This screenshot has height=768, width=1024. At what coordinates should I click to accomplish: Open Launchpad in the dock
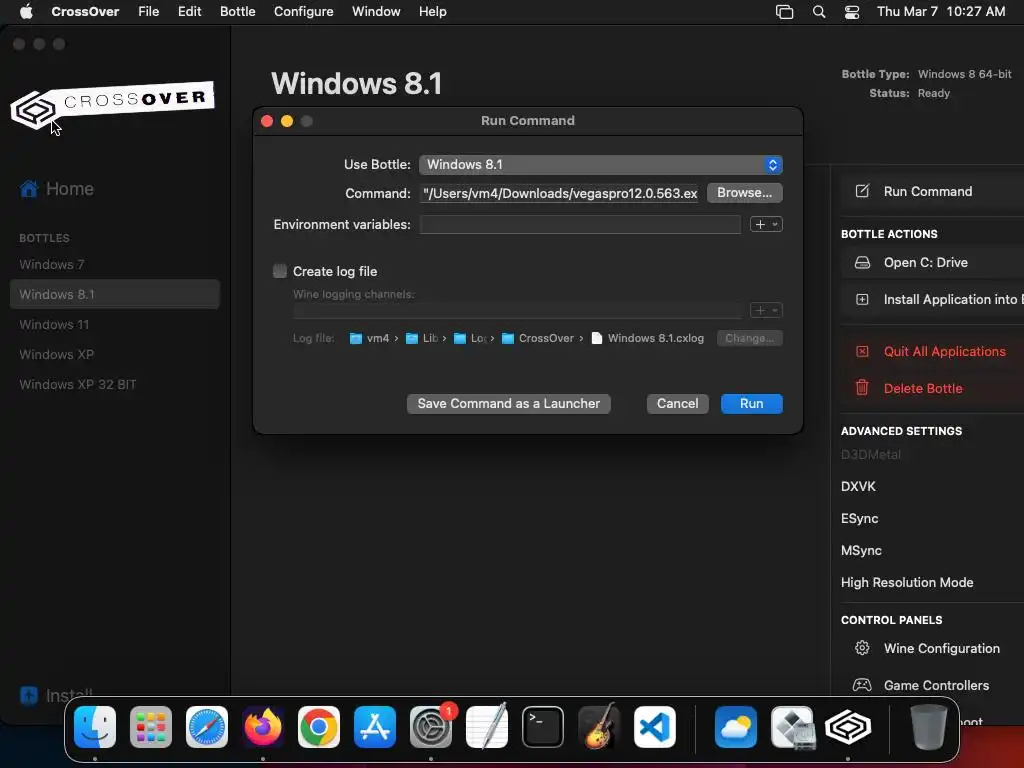pos(151,727)
